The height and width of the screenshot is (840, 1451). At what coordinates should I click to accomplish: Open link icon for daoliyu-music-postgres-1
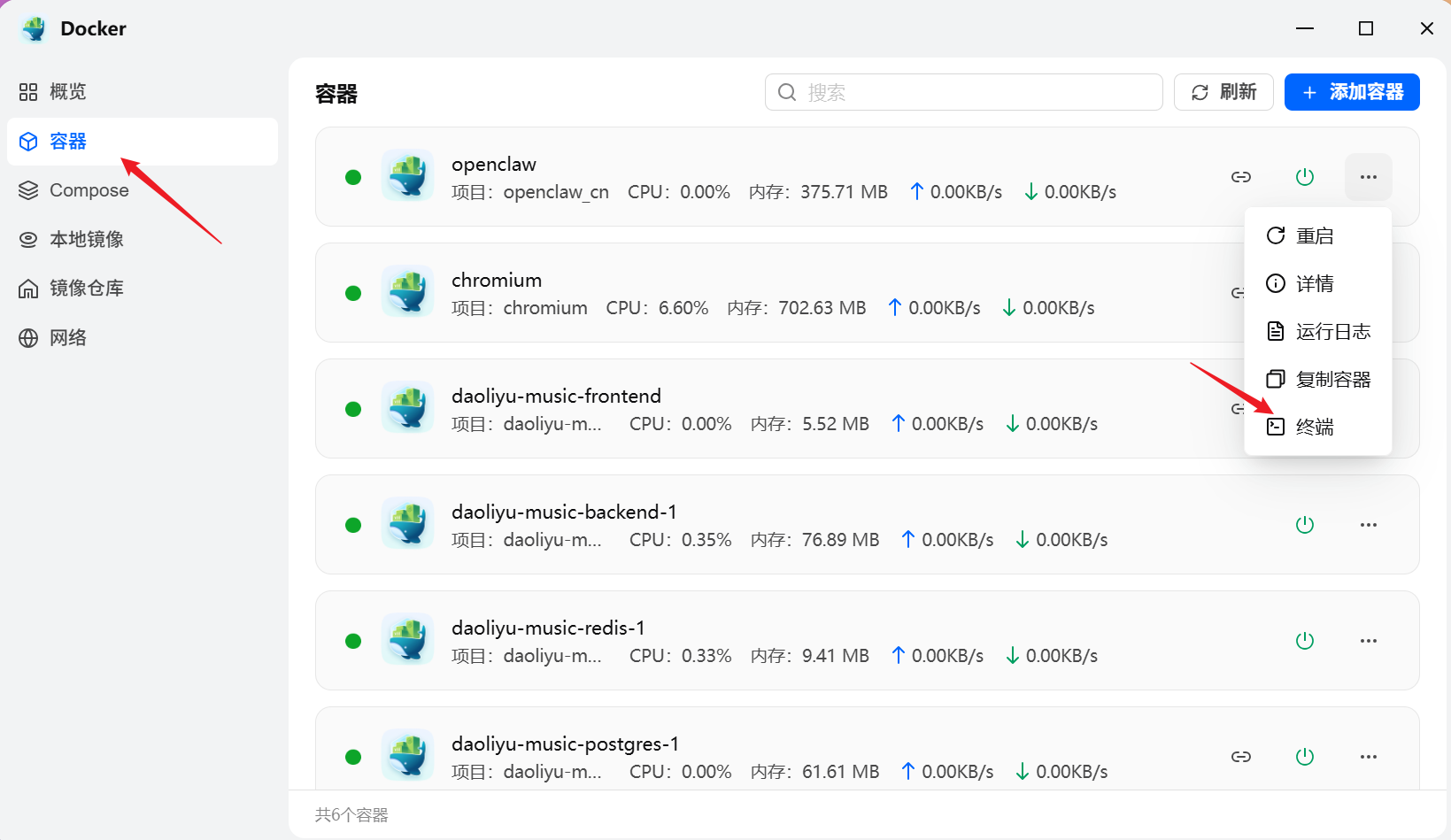coord(1241,757)
